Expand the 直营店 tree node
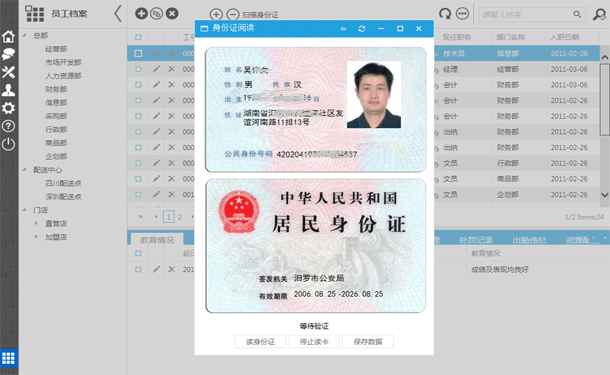The width and height of the screenshot is (610, 375). pyautogui.click(x=36, y=223)
